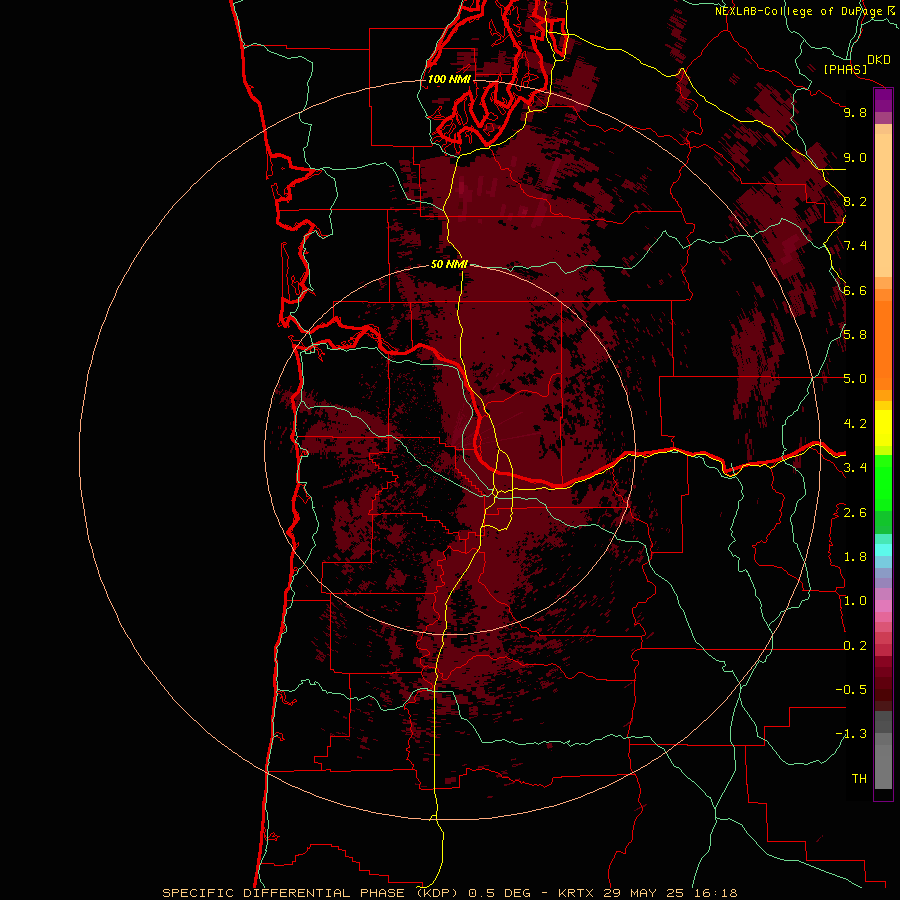This screenshot has width=900, height=900.
Task: Click the gray segment near TH label
Action: pos(883,766)
